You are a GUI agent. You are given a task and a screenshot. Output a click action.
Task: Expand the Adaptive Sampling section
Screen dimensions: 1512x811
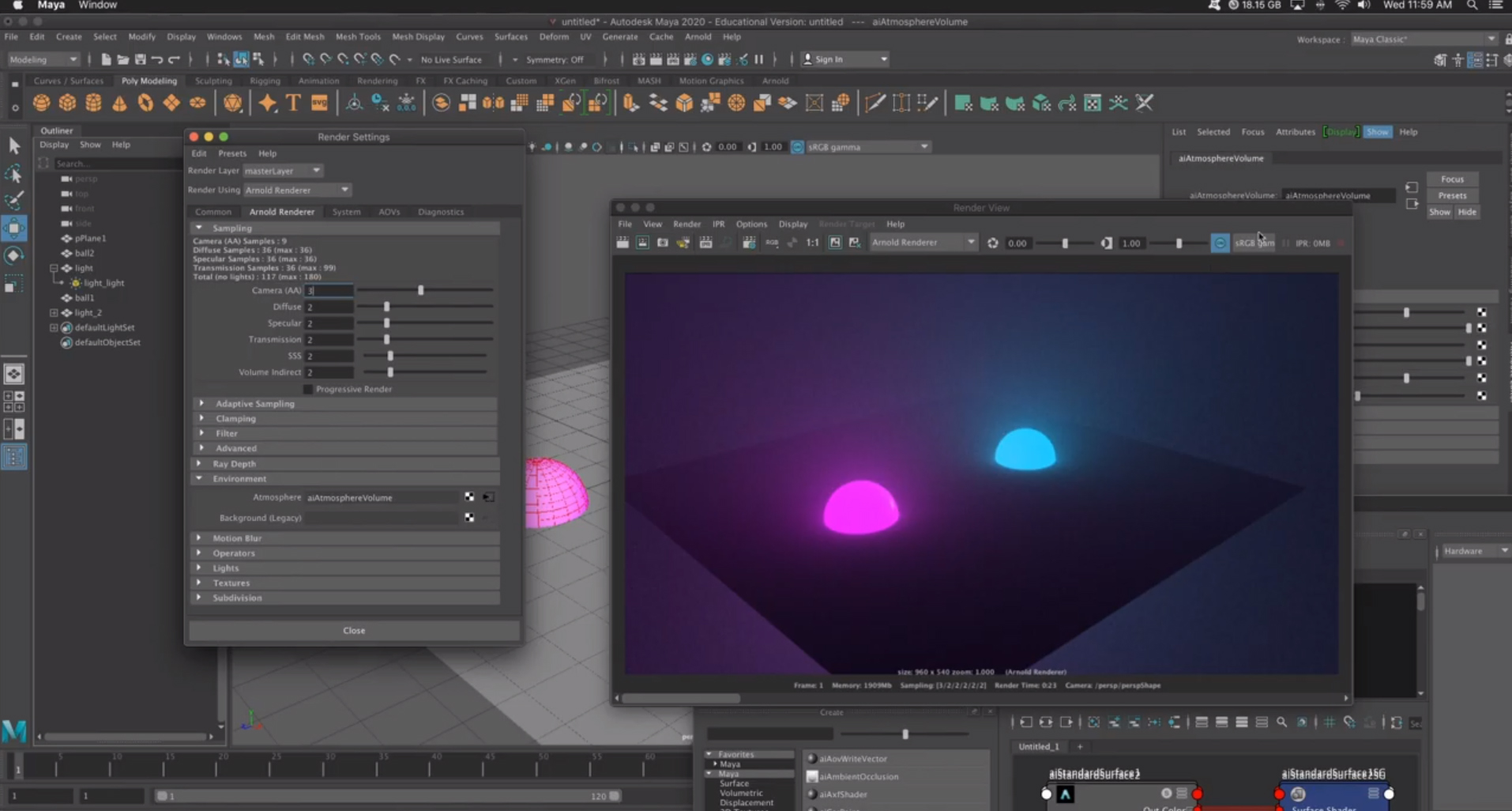click(201, 403)
